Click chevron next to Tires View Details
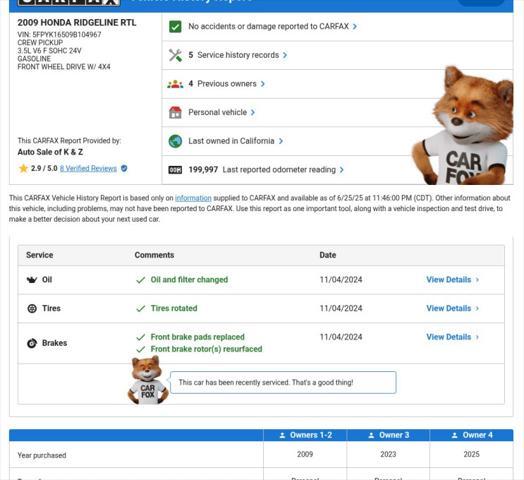This screenshot has height=480, width=524. point(477,308)
